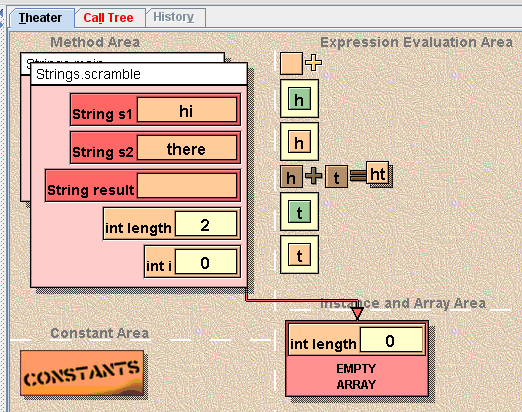Image resolution: width=522 pixels, height=412 pixels.
Task: Click the 'ht' result value box
Action: [x=378, y=173]
